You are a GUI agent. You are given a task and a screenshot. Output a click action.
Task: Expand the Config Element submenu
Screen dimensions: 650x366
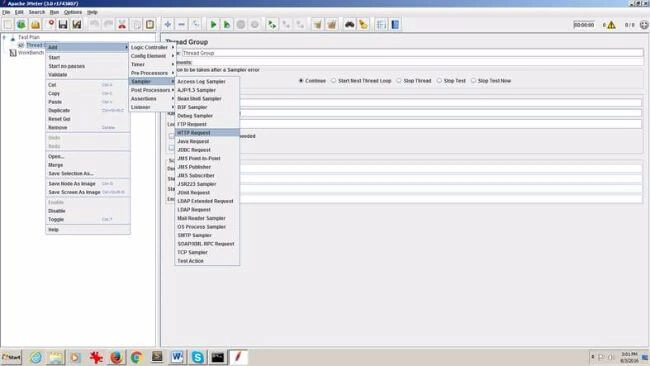point(152,56)
